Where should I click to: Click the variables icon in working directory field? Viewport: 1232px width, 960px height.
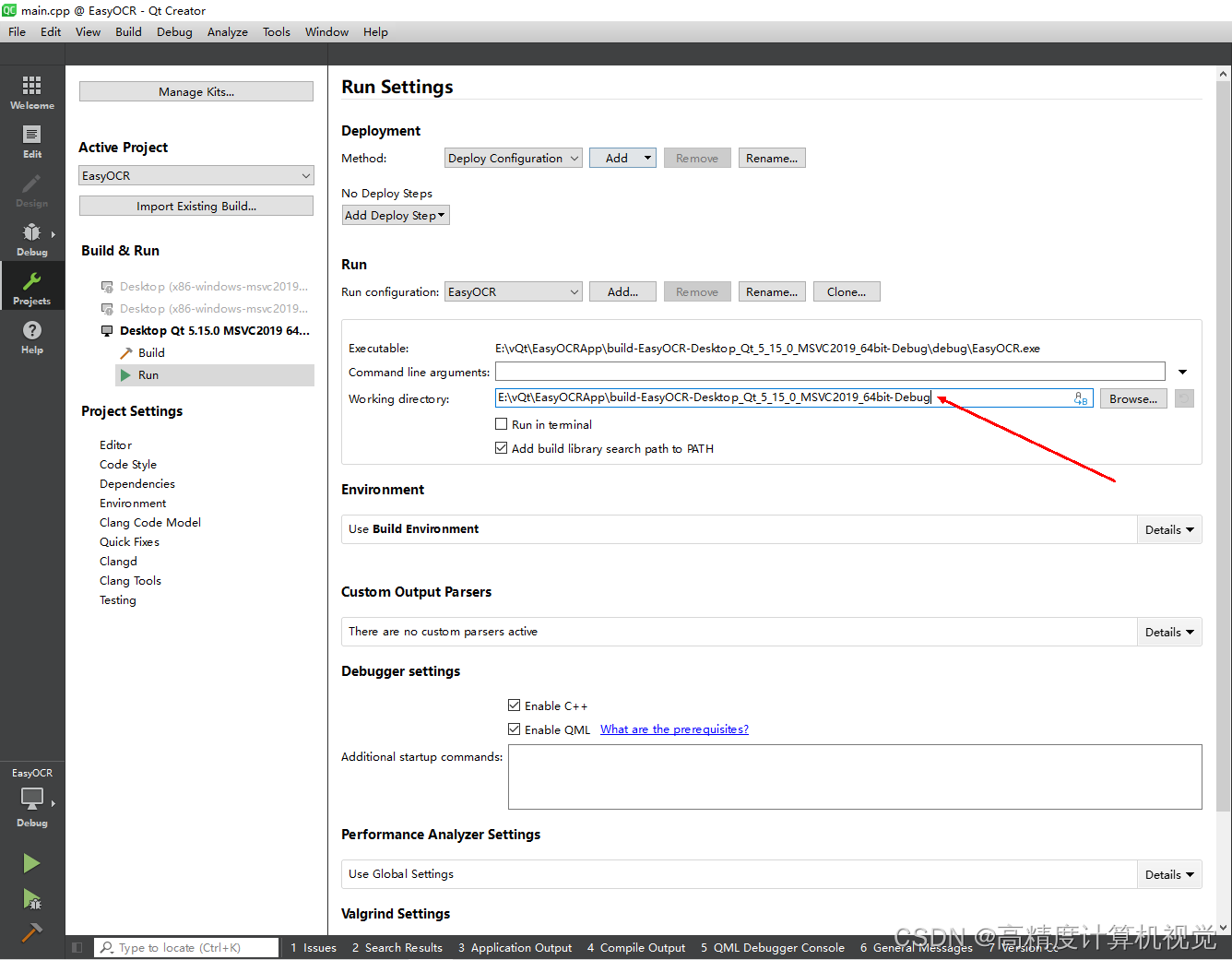[1081, 398]
